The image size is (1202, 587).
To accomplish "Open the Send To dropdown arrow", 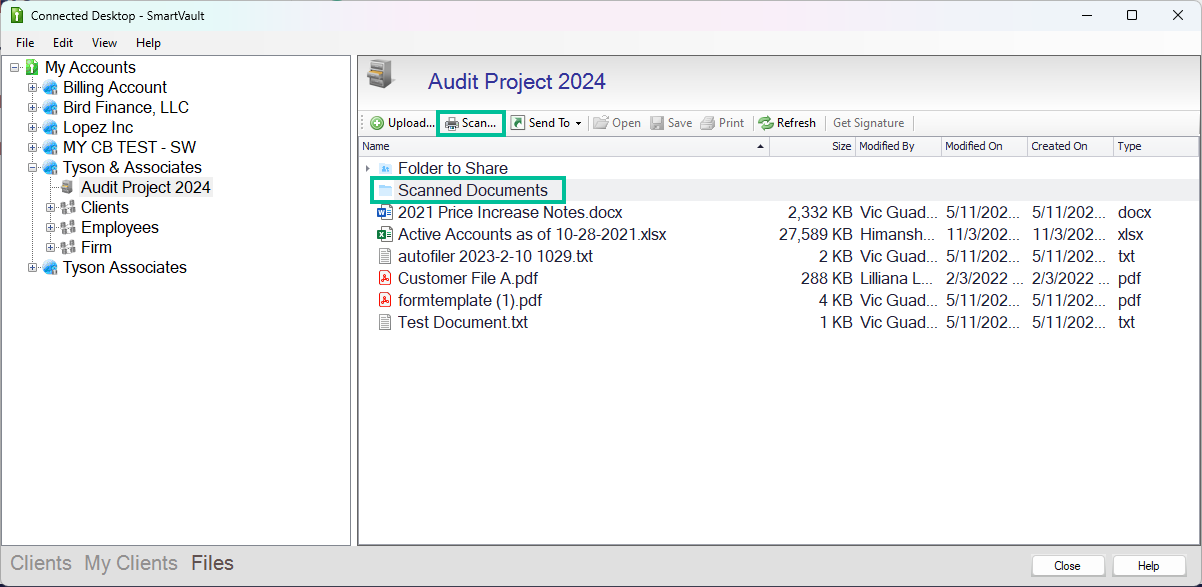I will [x=579, y=123].
